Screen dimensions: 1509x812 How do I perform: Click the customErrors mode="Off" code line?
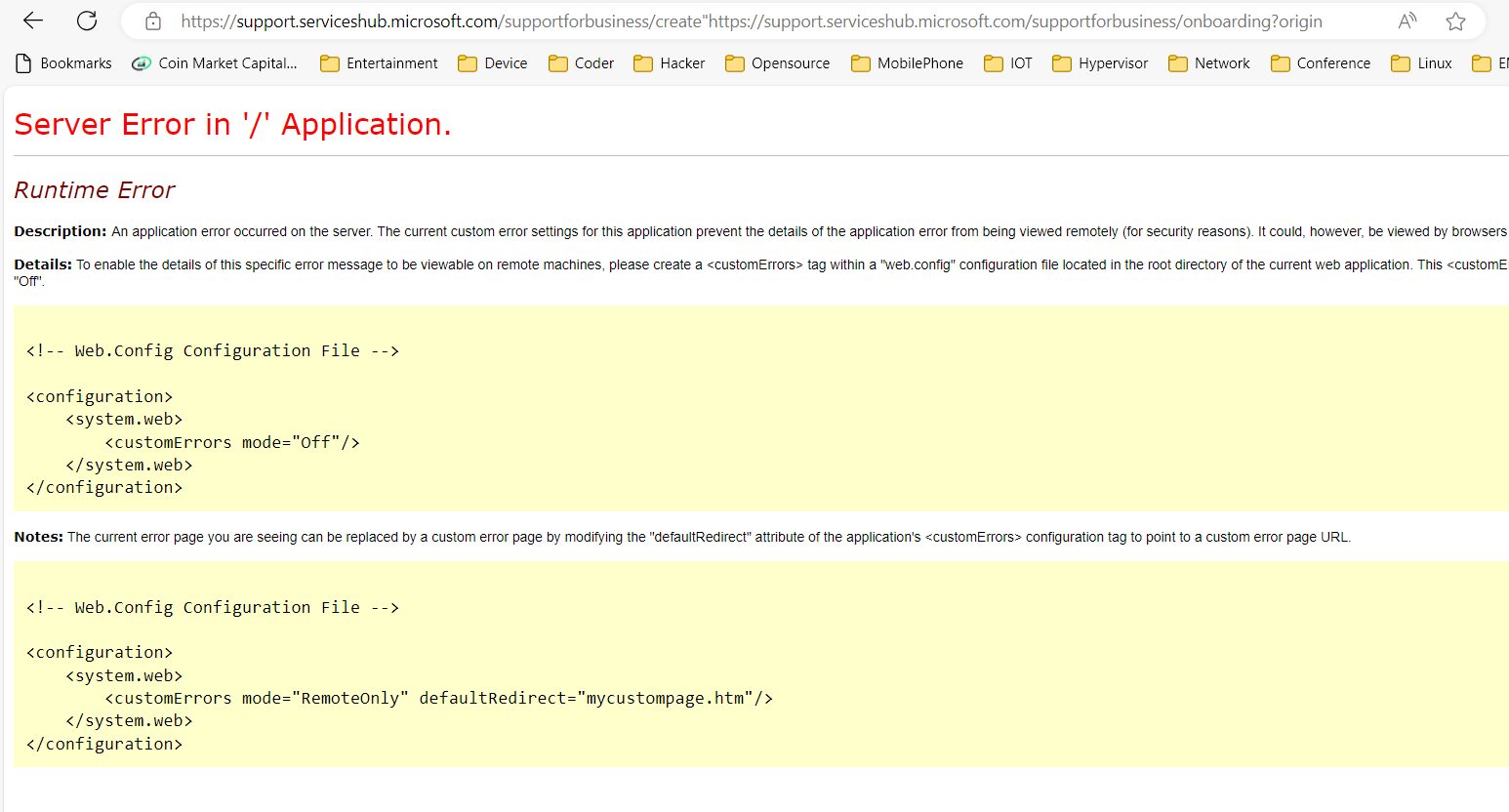(x=232, y=442)
